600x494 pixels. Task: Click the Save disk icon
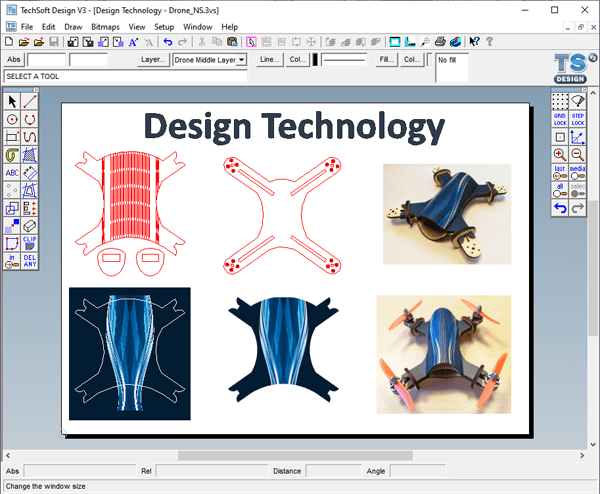tap(54, 42)
